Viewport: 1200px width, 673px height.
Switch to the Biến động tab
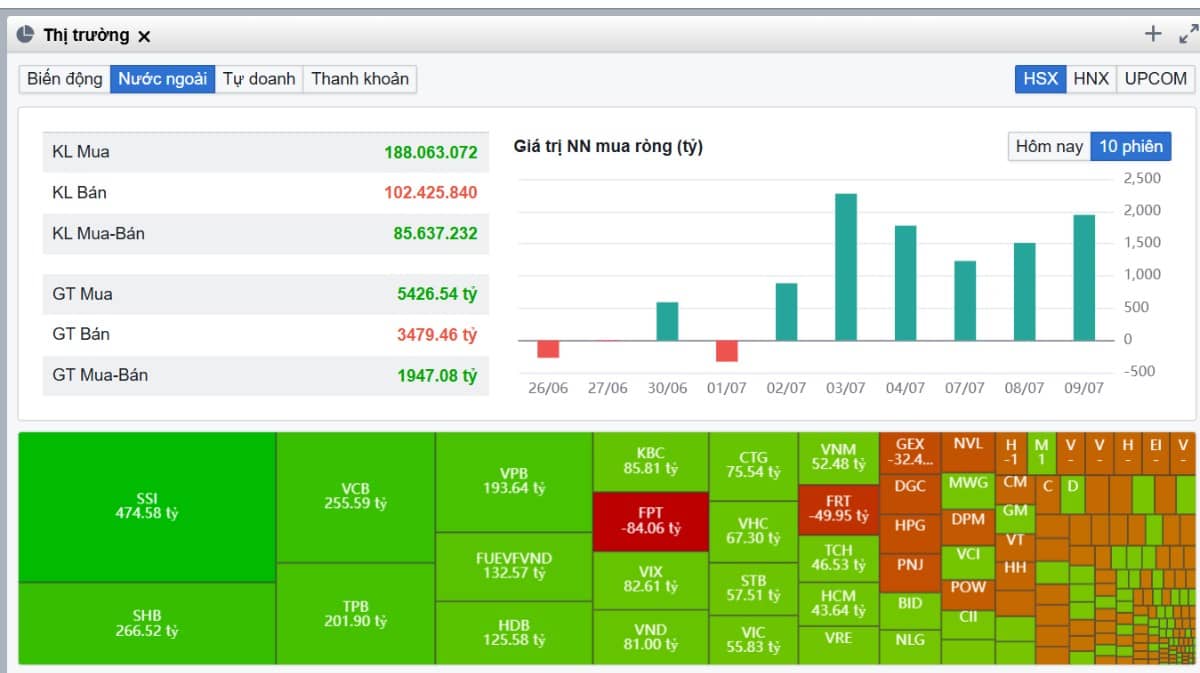65,79
